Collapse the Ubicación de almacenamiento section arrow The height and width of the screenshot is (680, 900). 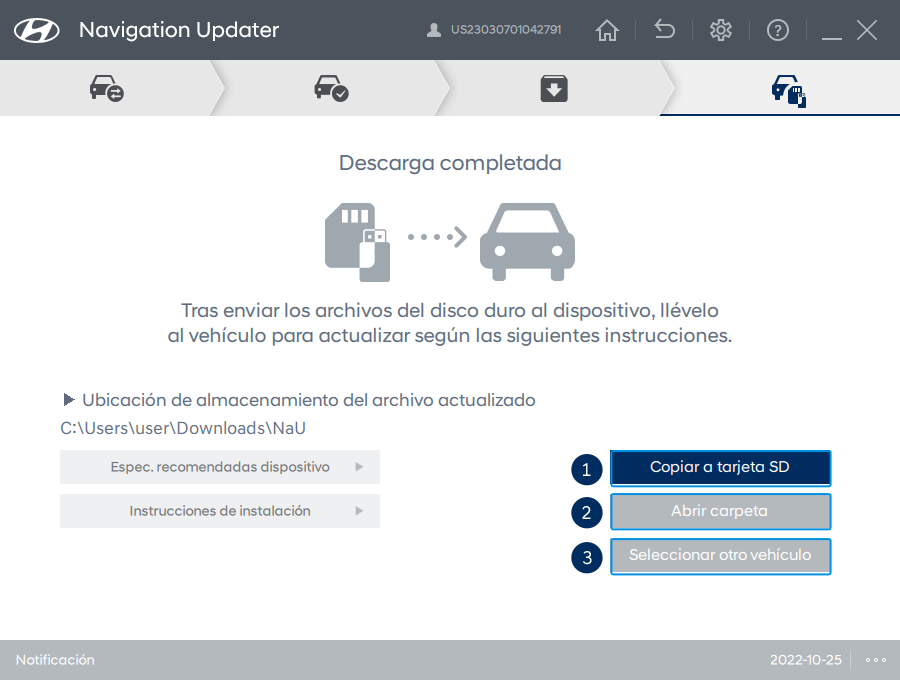point(68,399)
